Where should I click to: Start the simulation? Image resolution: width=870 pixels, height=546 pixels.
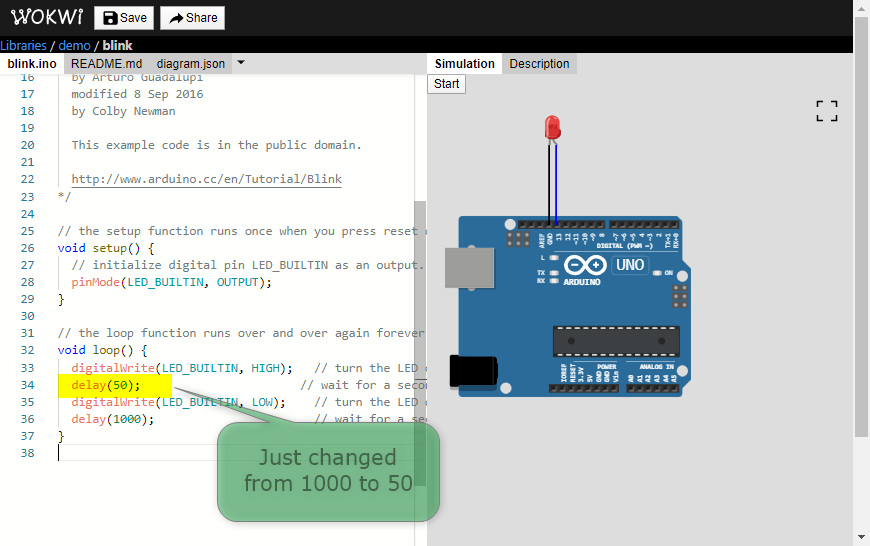coord(447,84)
